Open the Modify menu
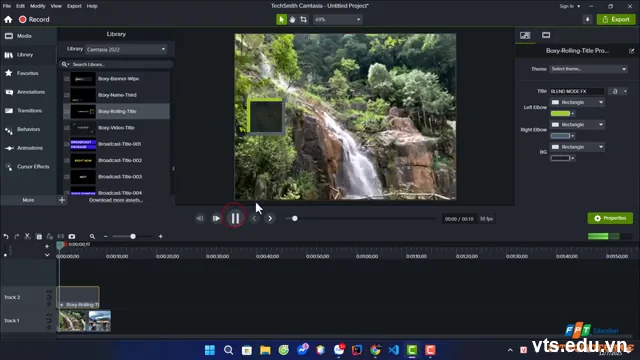Viewport: 640px width, 360px height. (x=38, y=6)
